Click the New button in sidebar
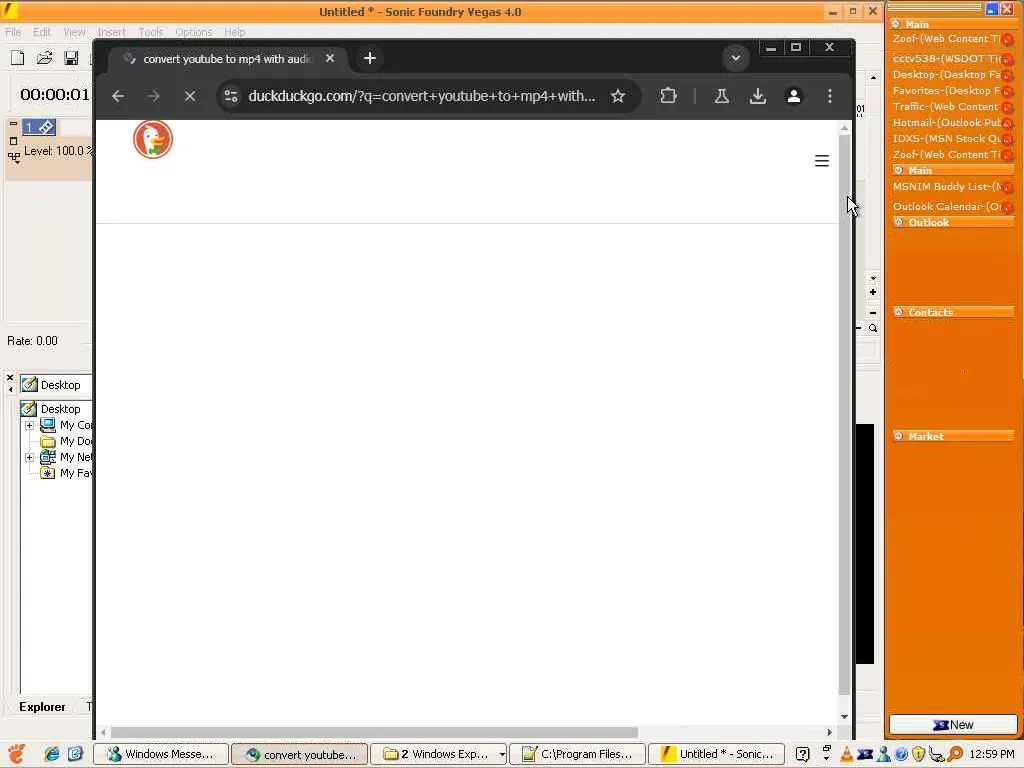Viewport: 1024px width, 768px height. pos(953,724)
